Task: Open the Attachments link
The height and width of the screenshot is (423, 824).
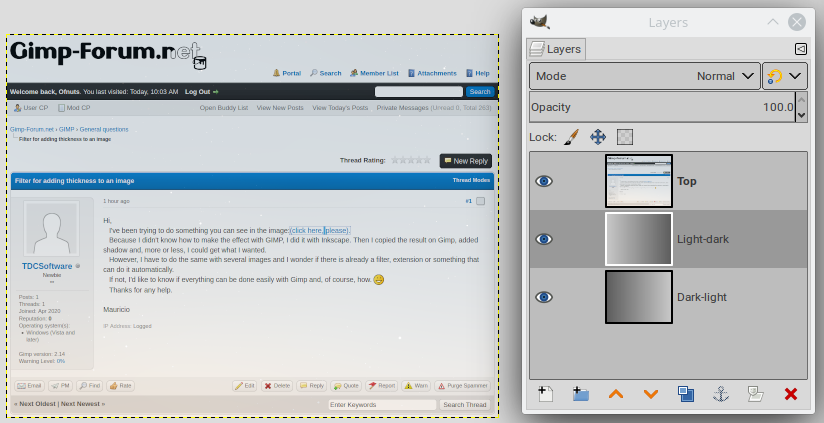Action: [432, 73]
